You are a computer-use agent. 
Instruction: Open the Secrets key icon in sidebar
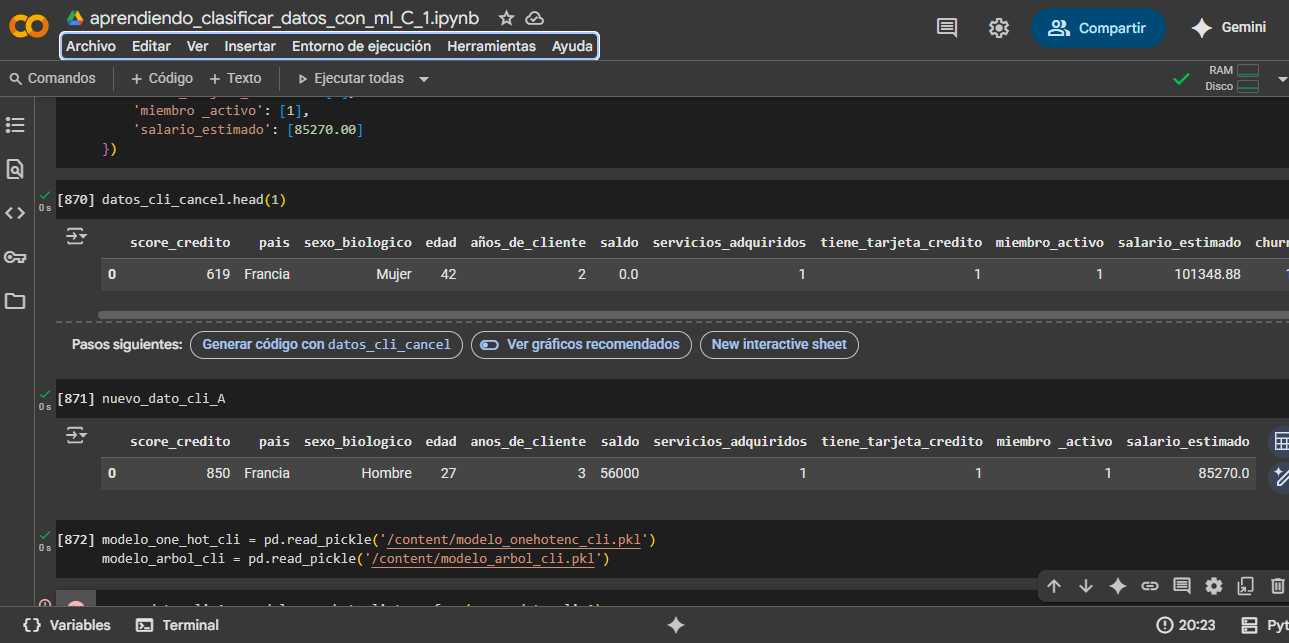click(x=15, y=257)
